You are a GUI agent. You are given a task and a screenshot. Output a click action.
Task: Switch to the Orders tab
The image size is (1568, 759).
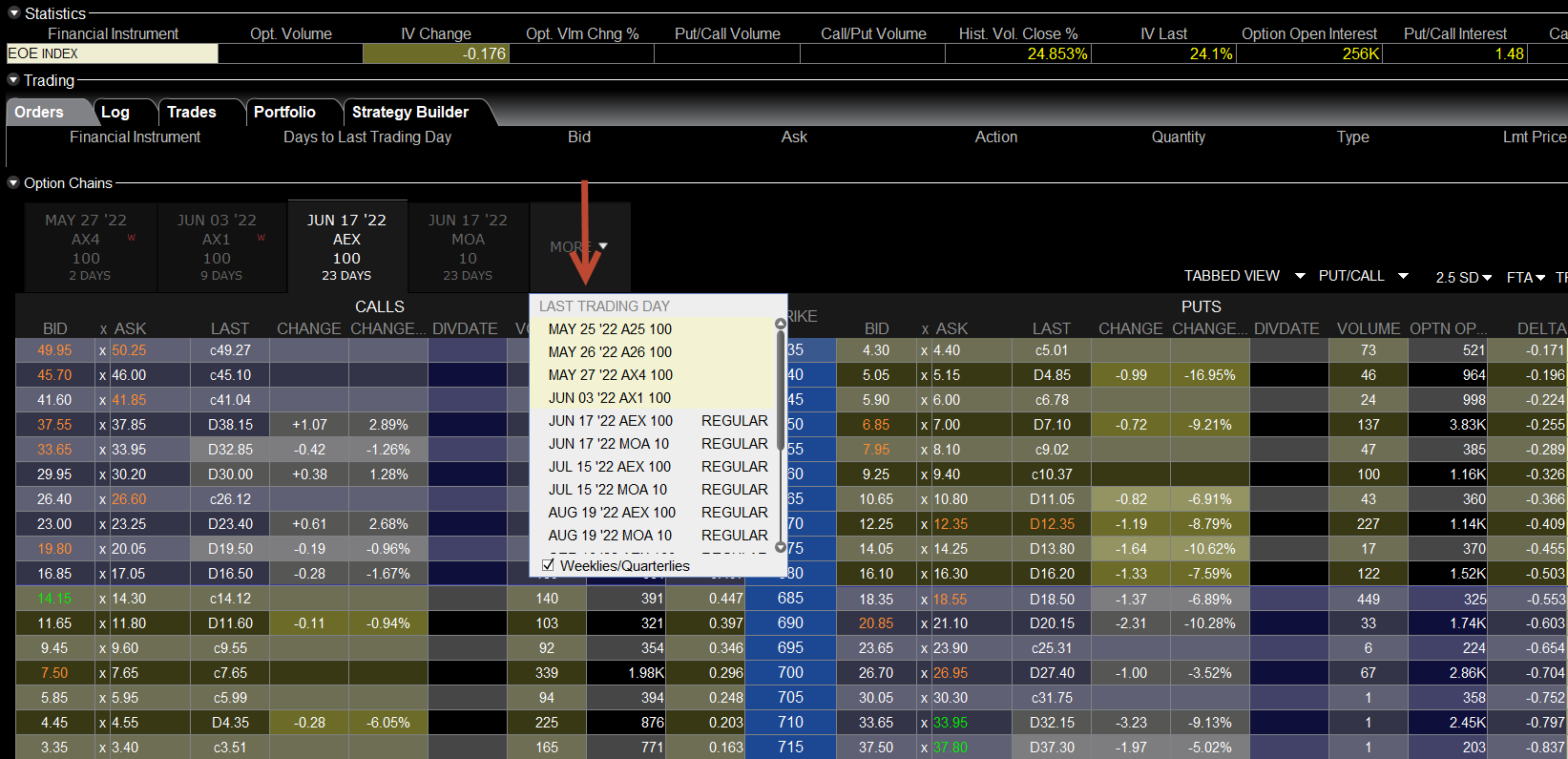point(39,112)
